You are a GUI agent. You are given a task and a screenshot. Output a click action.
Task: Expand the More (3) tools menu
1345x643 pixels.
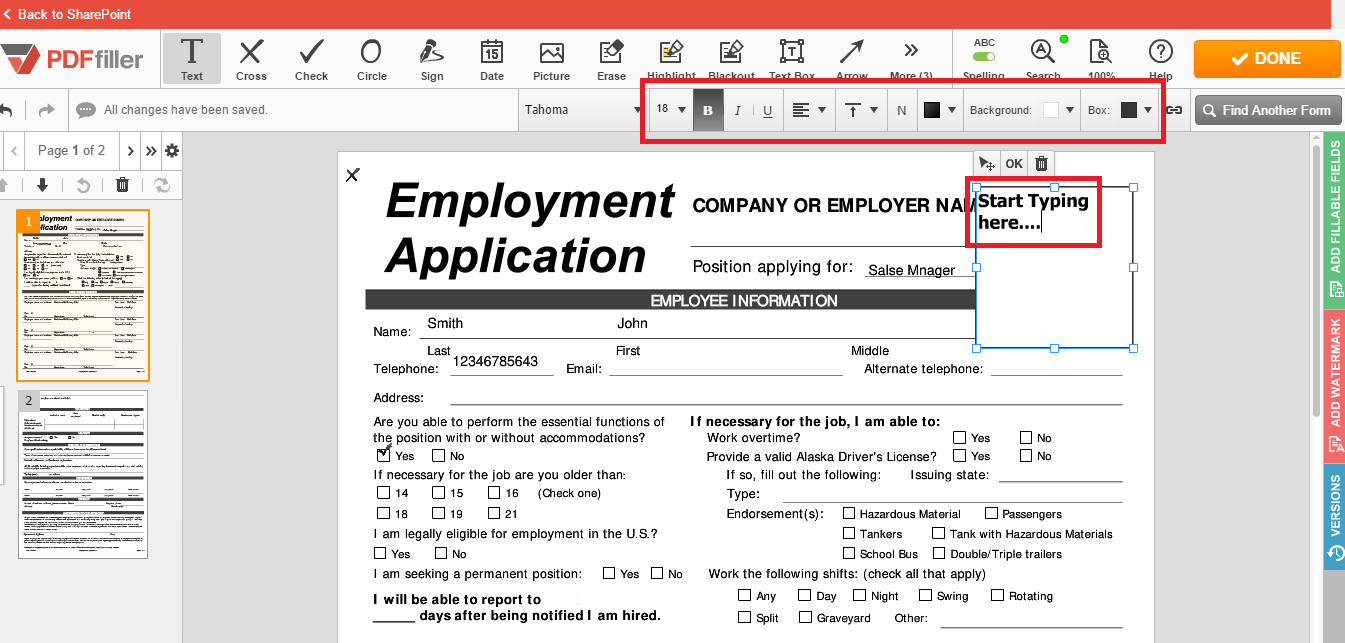[x=911, y=59]
